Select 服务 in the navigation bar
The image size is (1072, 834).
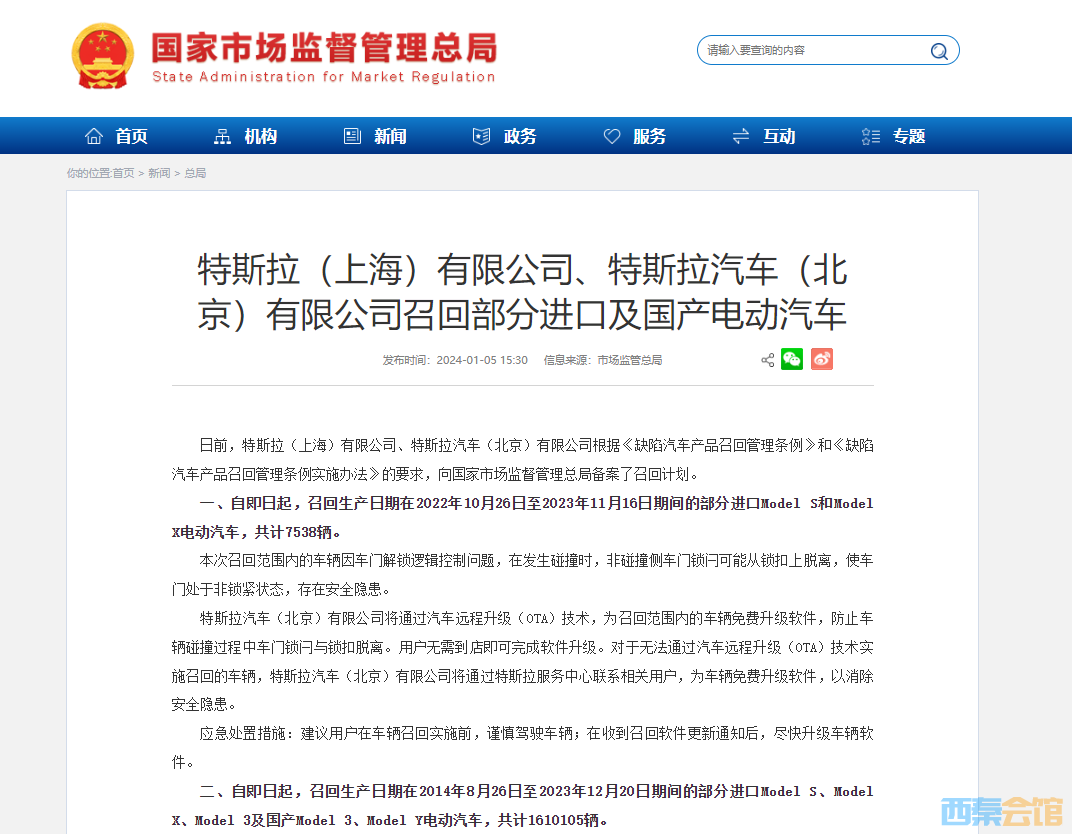tap(649, 136)
